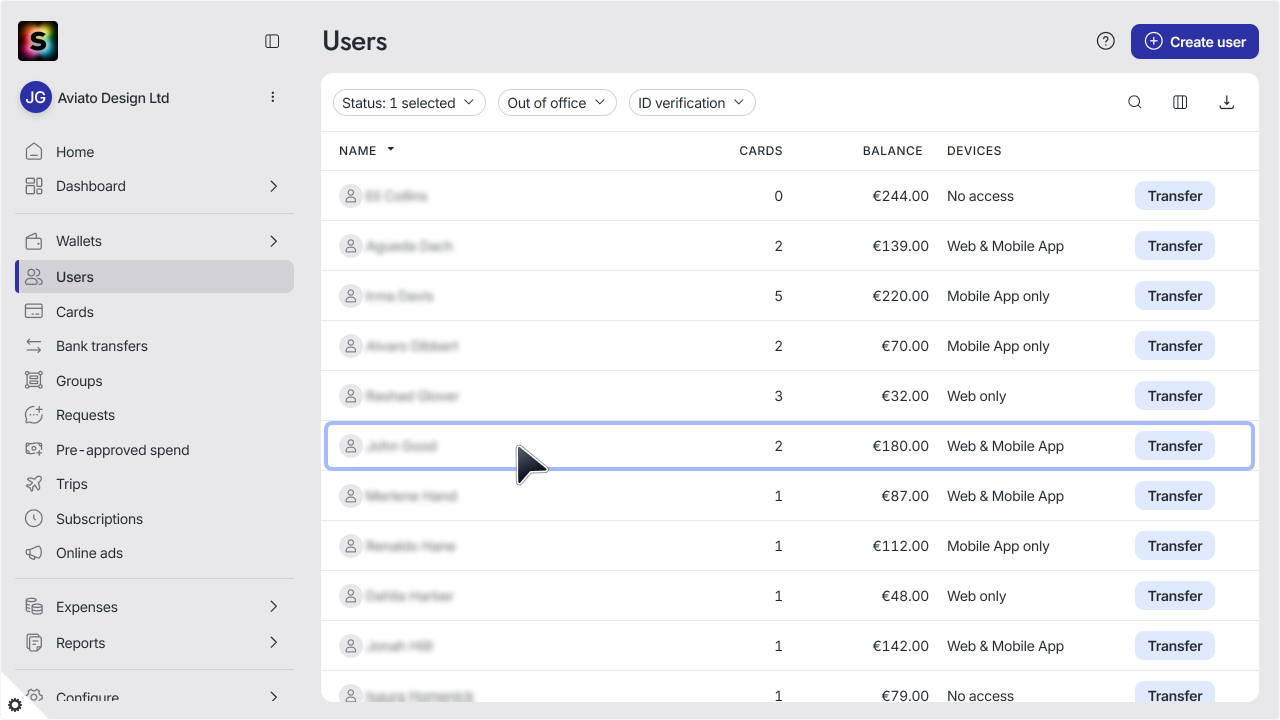Transfer to the user with €142.00 balance

pos(1174,646)
